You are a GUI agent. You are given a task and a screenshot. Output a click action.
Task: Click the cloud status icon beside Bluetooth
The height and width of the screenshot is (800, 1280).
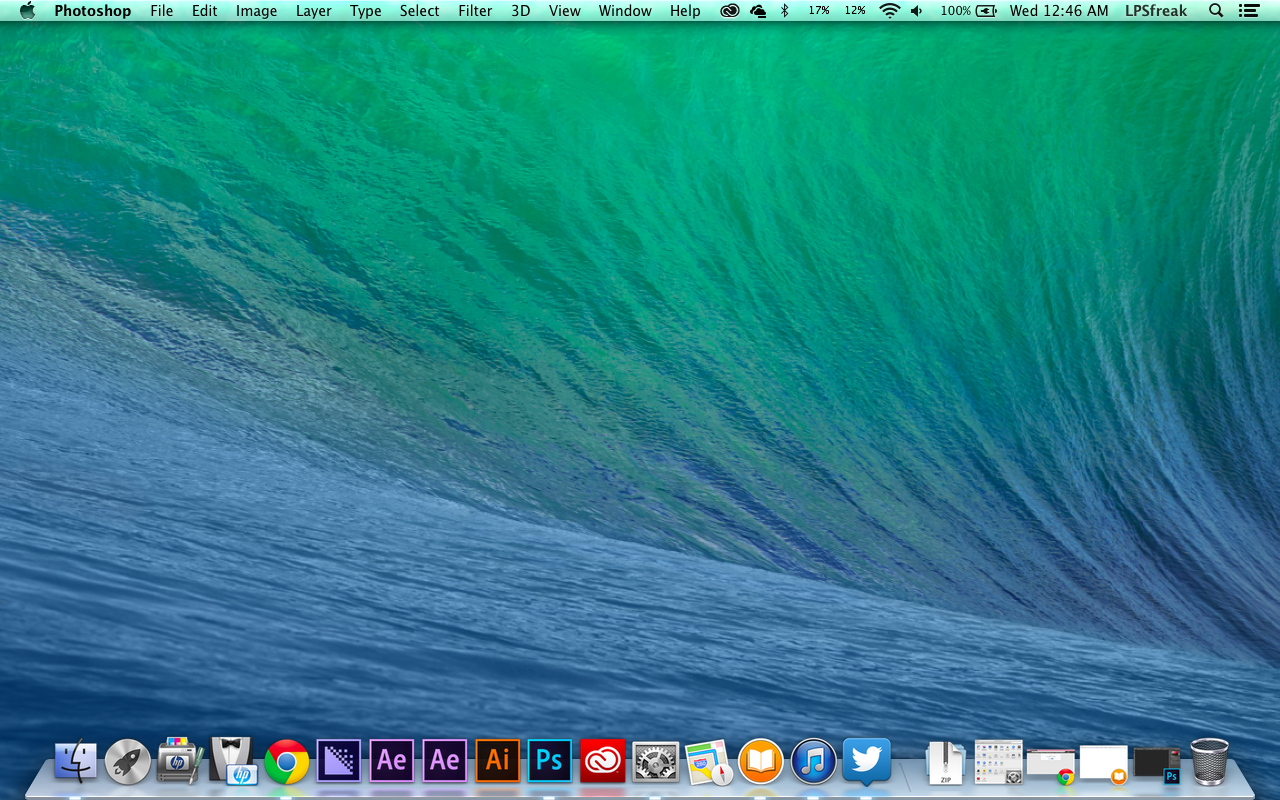pos(758,11)
